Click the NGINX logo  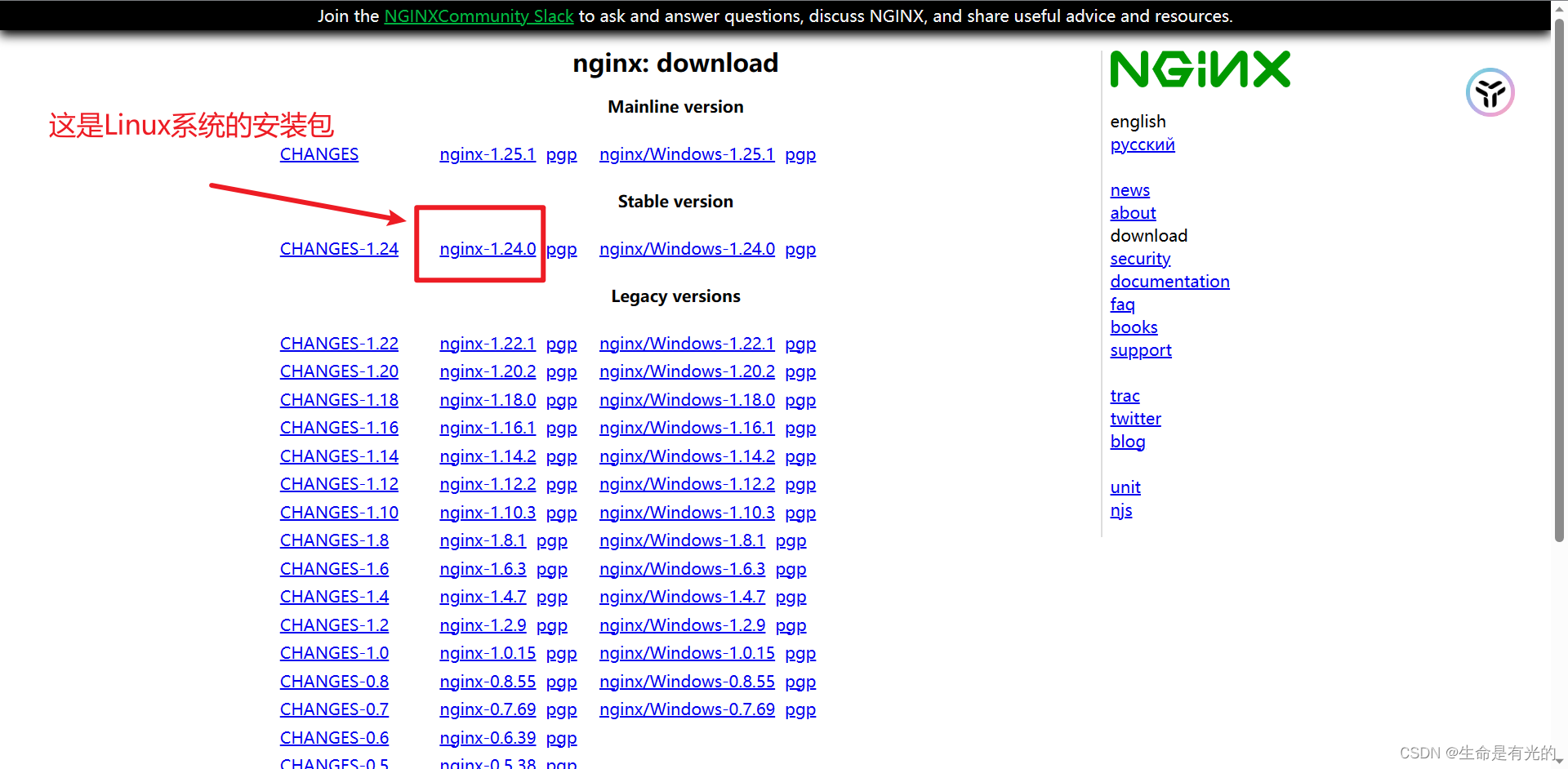[x=1200, y=69]
